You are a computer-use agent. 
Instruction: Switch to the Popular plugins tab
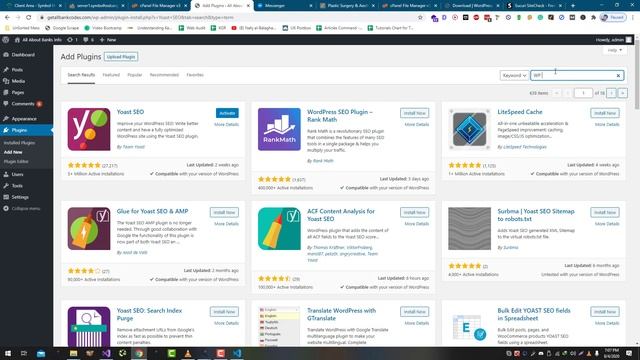point(135,75)
